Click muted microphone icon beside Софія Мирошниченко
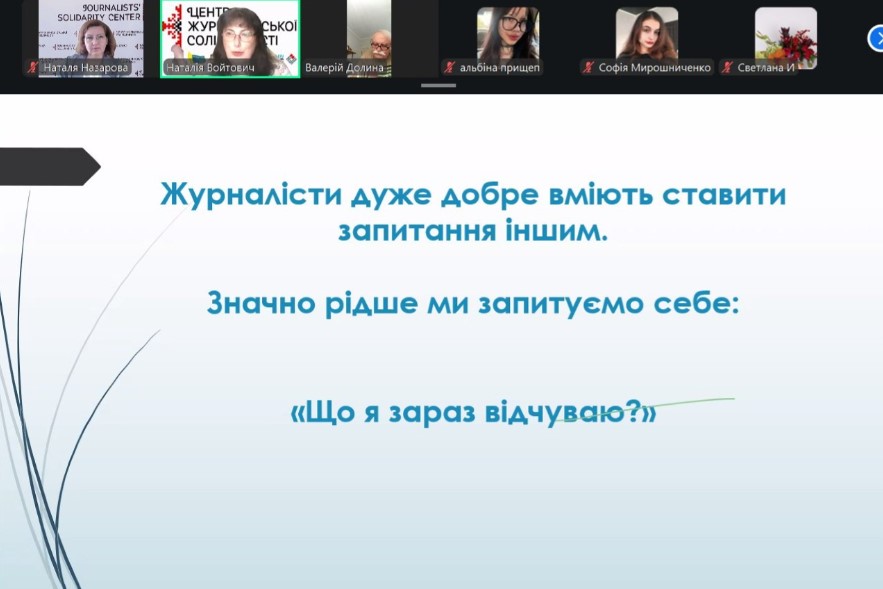 click(588, 68)
